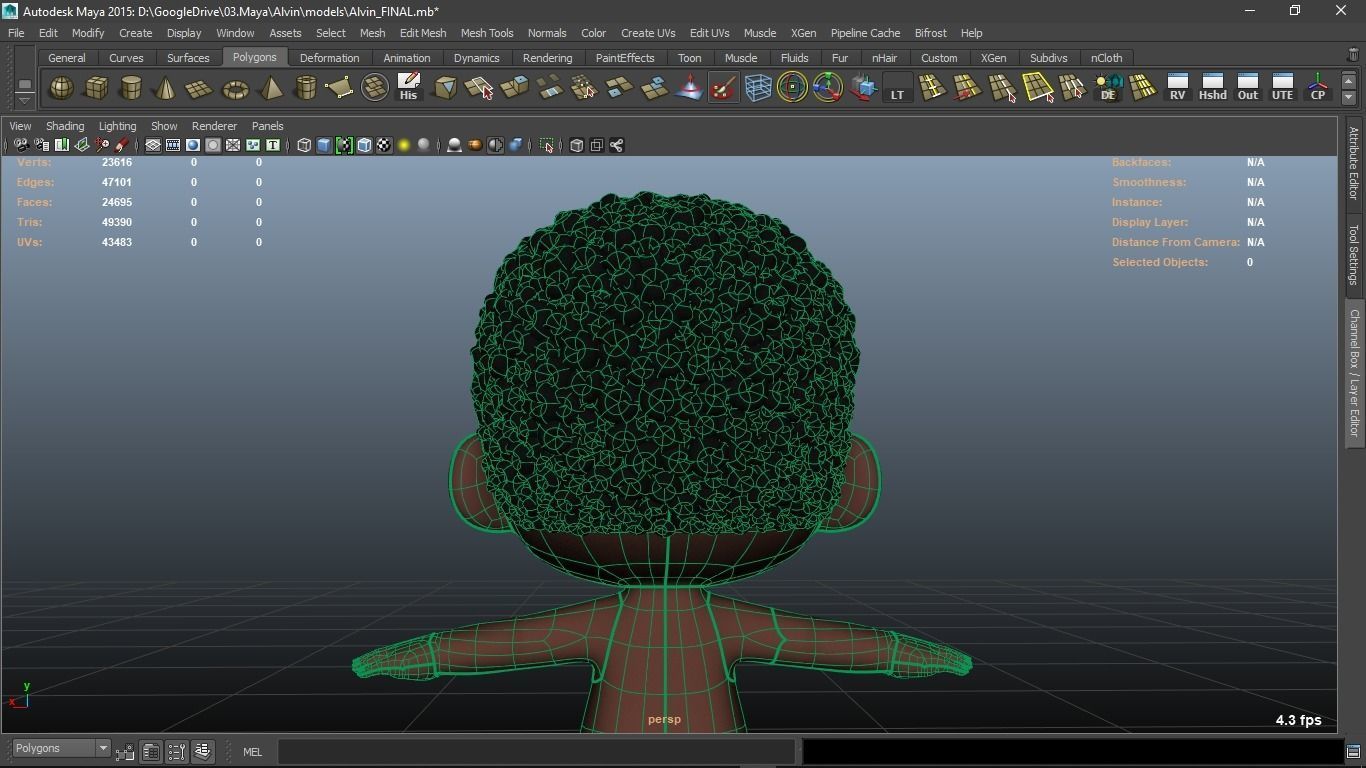Open the panel Lighting menu
Screen dimensions: 1366x768
click(117, 126)
